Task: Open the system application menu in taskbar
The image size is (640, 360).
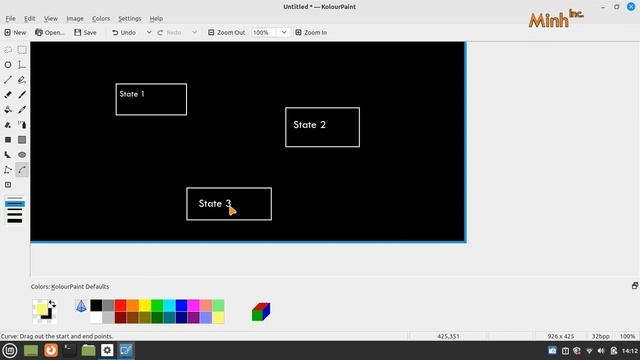Action: tap(9, 350)
